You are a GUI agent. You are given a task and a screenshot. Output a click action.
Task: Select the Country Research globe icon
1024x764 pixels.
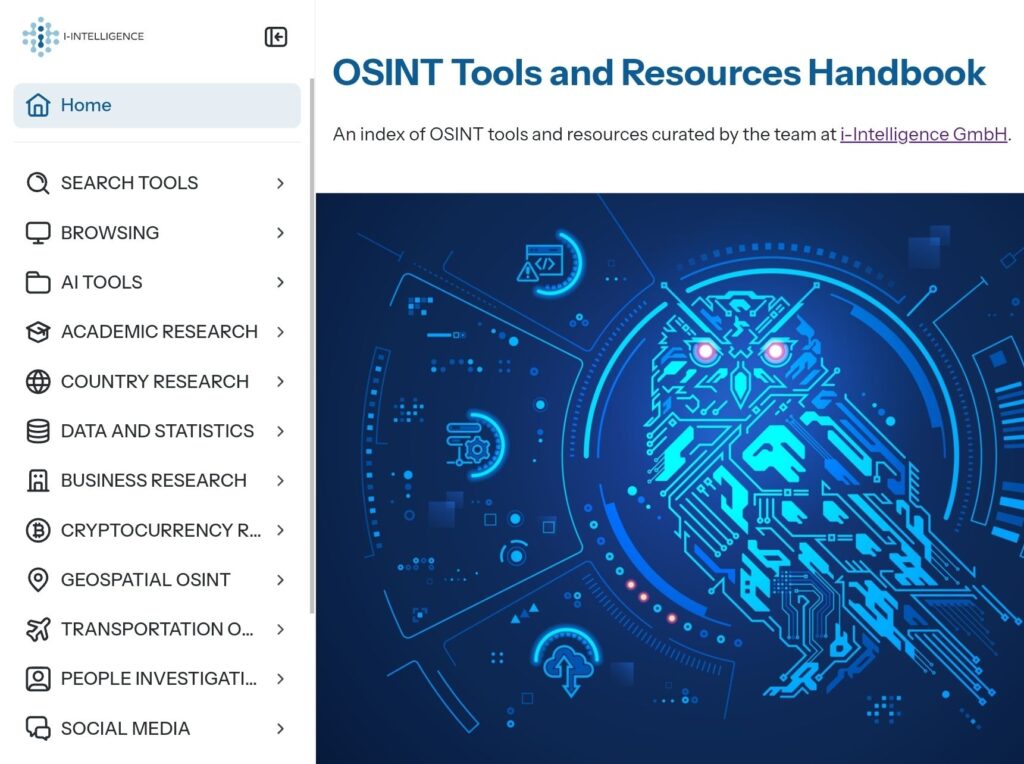pyautogui.click(x=37, y=381)
